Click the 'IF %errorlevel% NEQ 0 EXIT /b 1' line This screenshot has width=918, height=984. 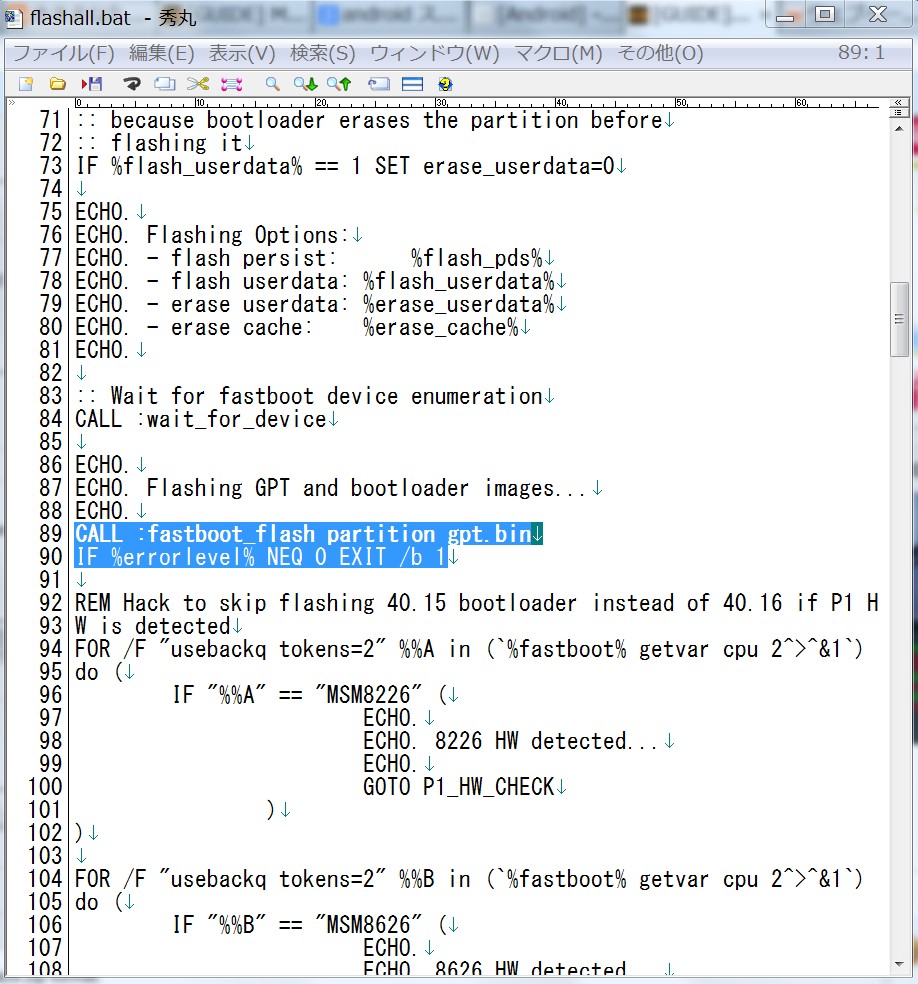click(x=260, y=557)
